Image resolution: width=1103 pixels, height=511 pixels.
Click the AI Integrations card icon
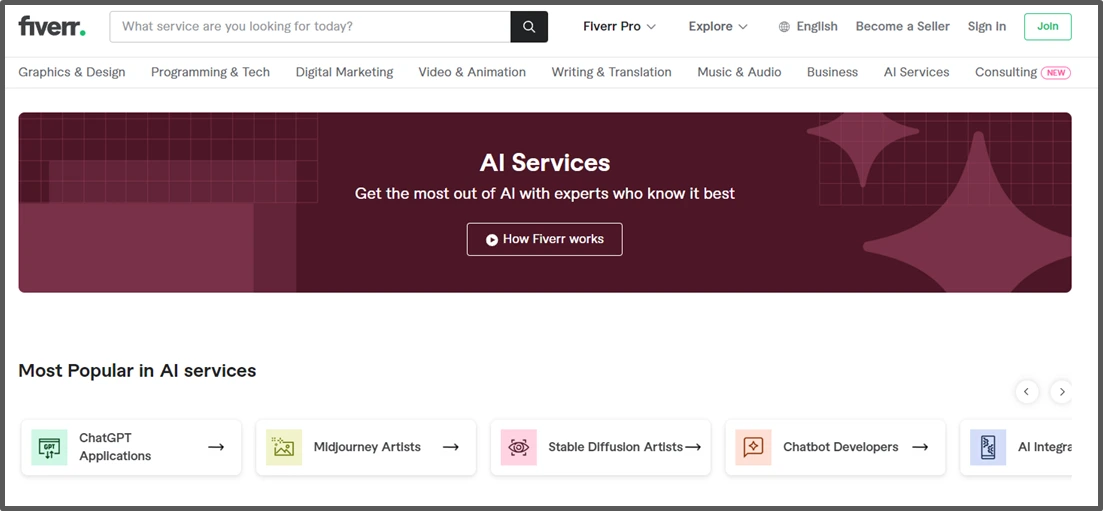click(988, 447)
